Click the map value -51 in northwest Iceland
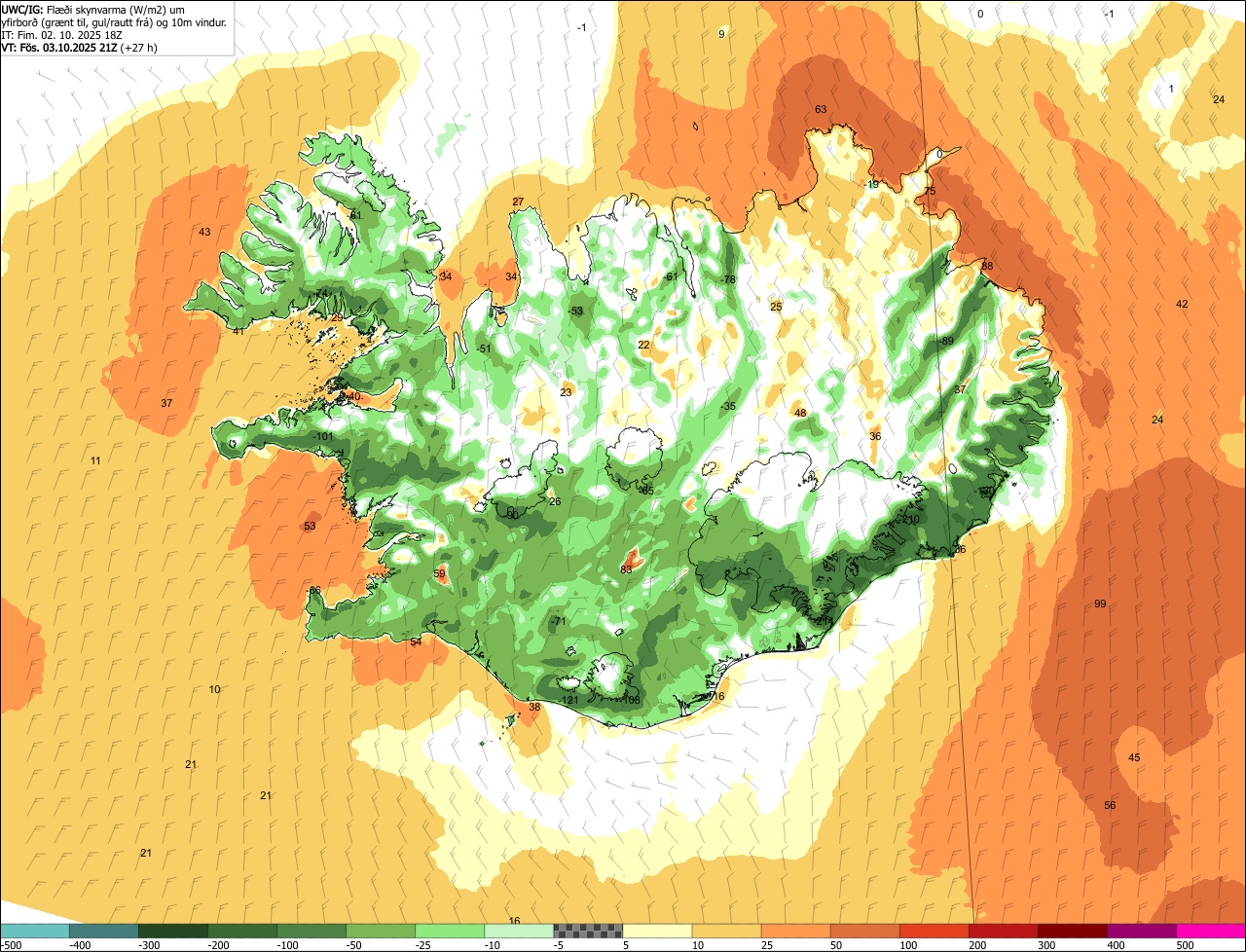 click(484, 349)
